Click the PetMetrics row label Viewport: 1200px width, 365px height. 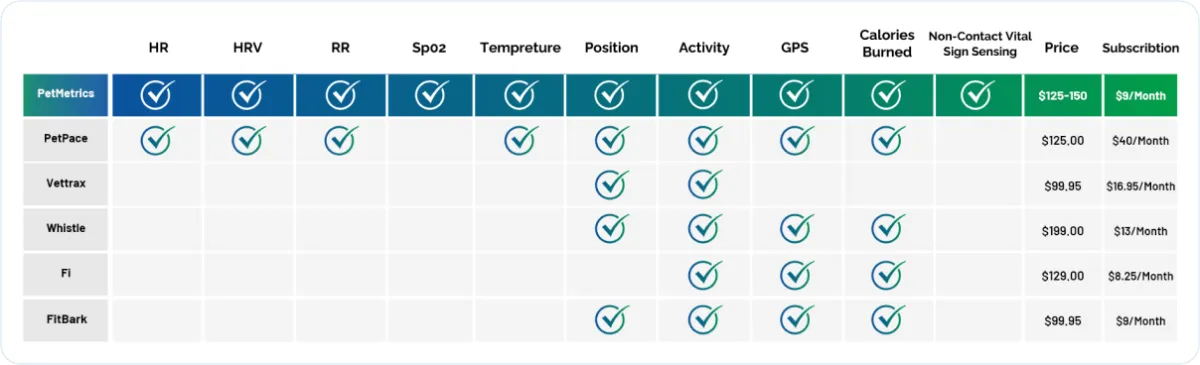[65, 93]
